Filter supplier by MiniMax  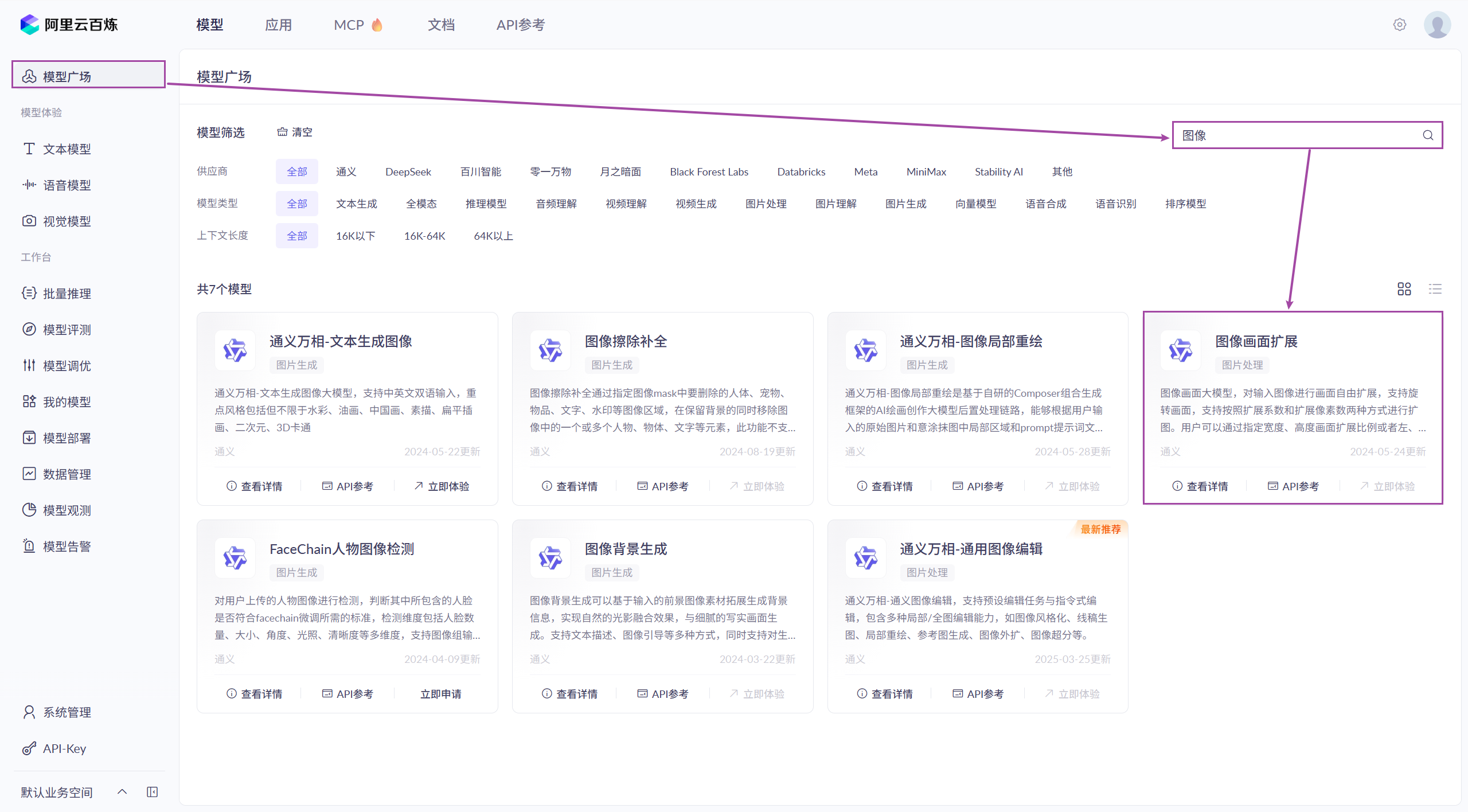(x=926, y=171)
